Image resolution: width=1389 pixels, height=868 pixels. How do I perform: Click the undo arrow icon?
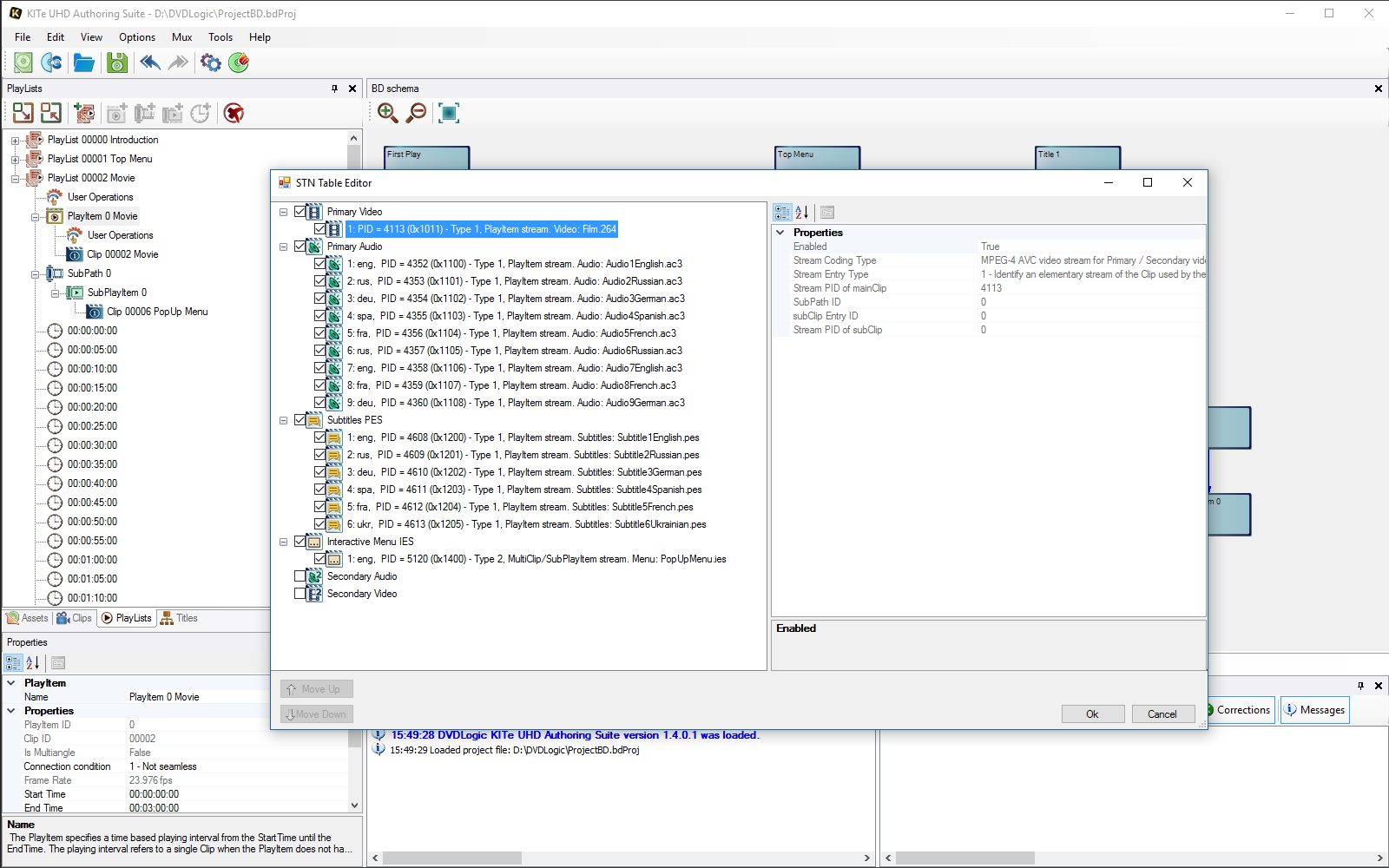tap(149, 62)
